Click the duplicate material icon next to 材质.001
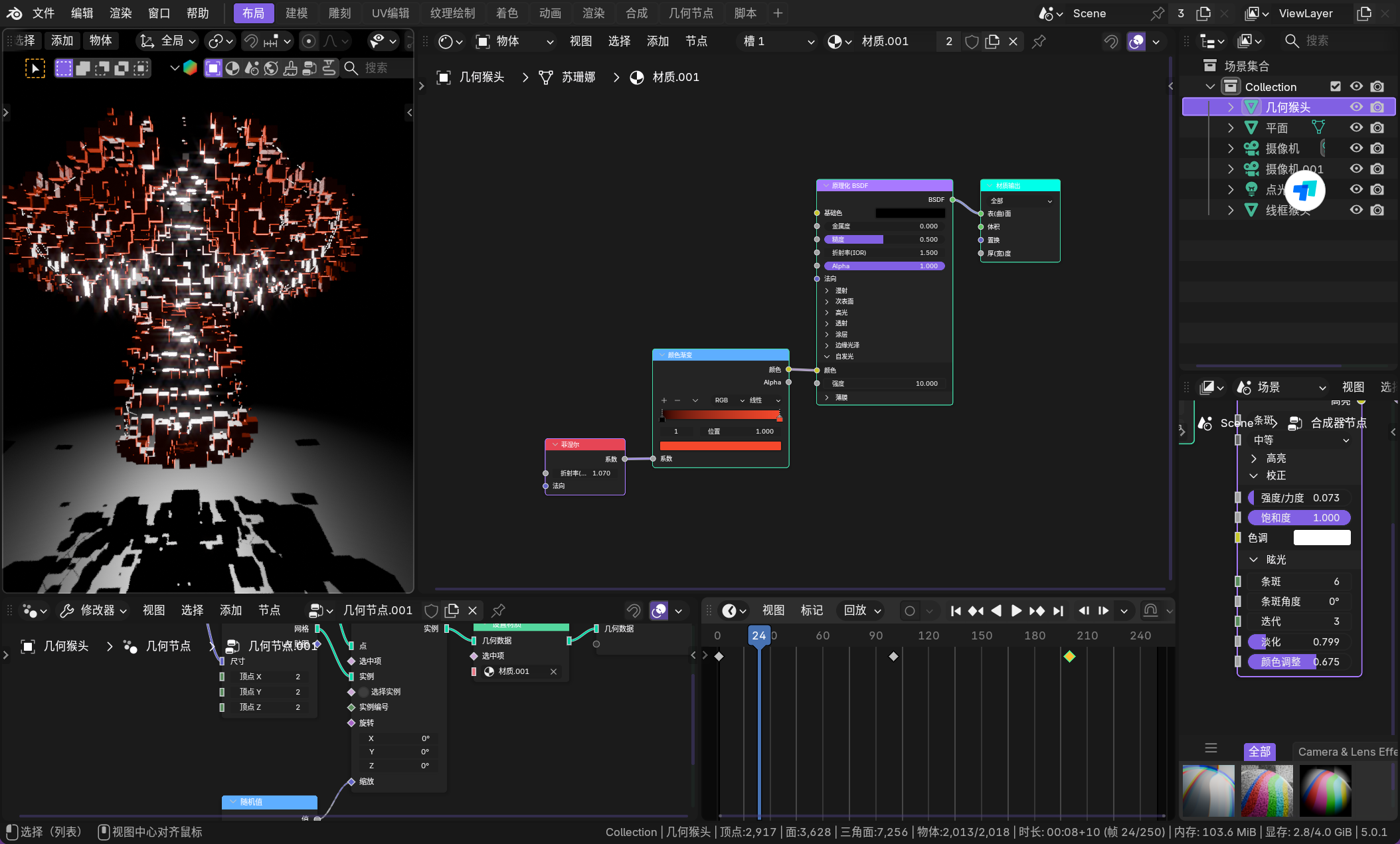Screen dimensions: 1400x844 [992, 41]
